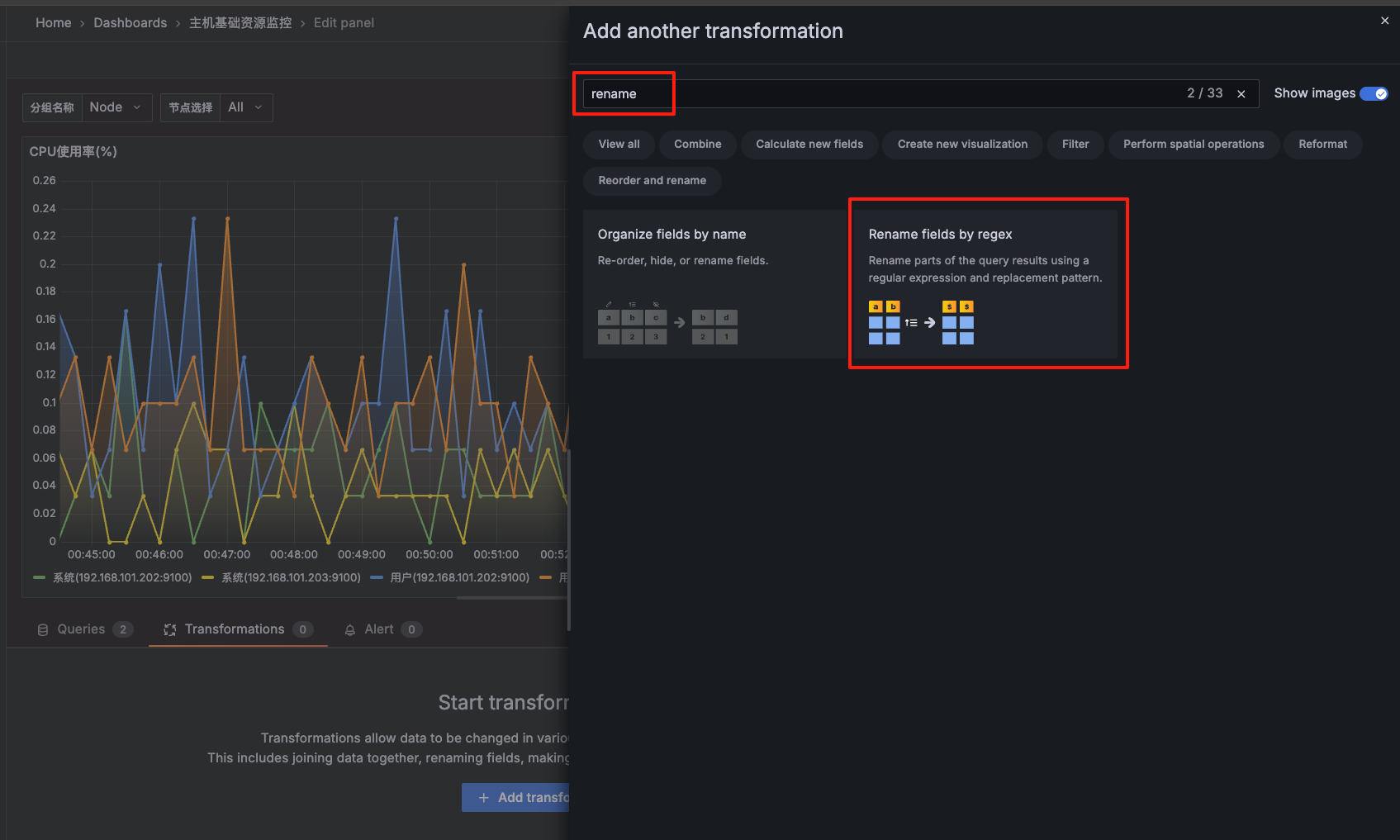
Task: Click the Perform spatial operations category
Action: [1193, 144]
